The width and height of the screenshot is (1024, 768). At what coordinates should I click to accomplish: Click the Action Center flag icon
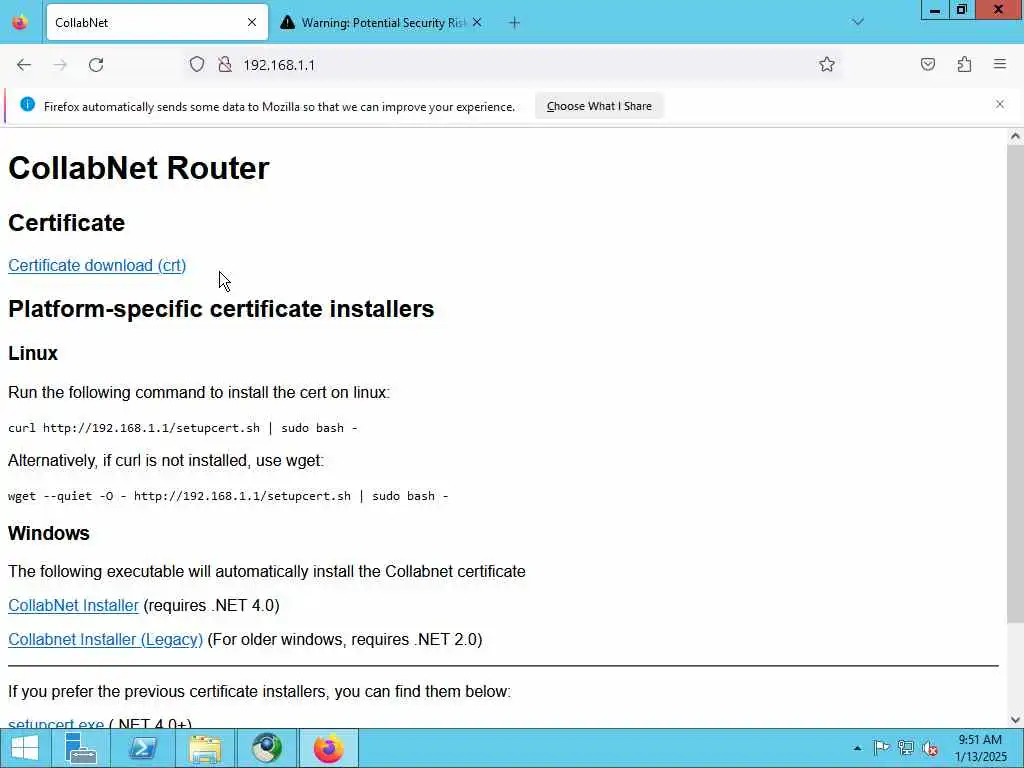tap(881, 748)
